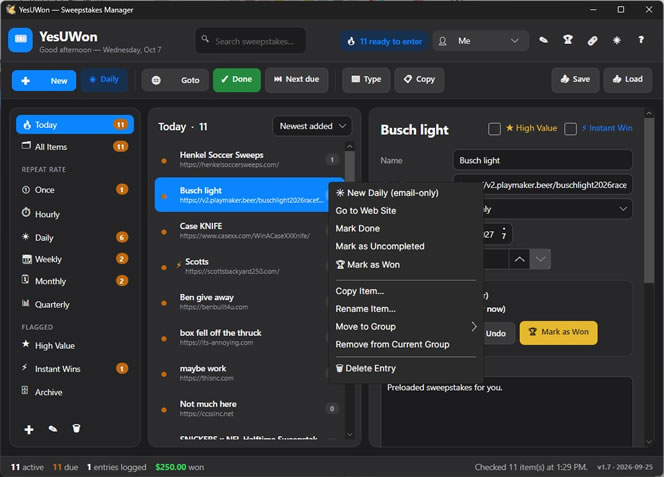Click the YesUWon blue logo icon

20,40
